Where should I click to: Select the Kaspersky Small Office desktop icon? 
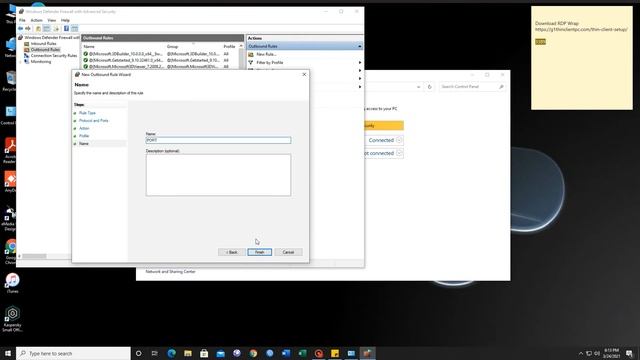click(12, 319)
